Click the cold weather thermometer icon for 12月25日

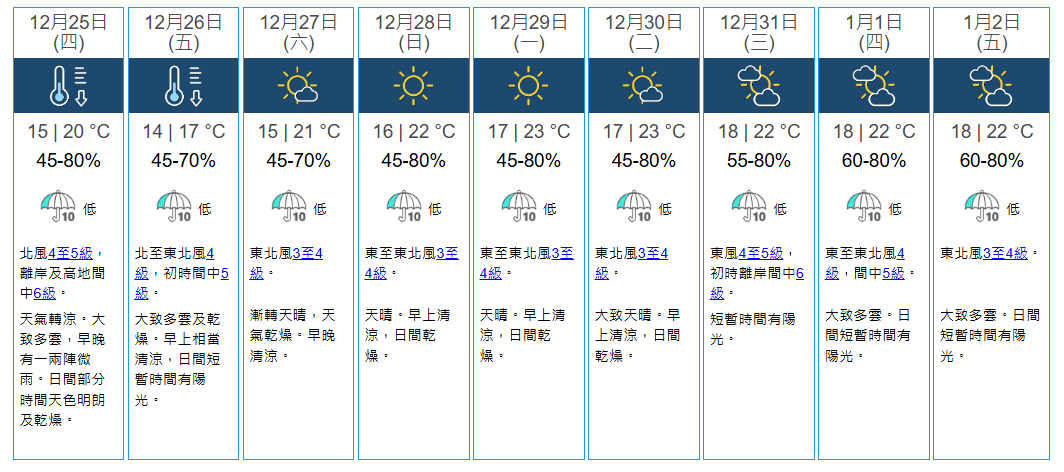click(68, 86)
